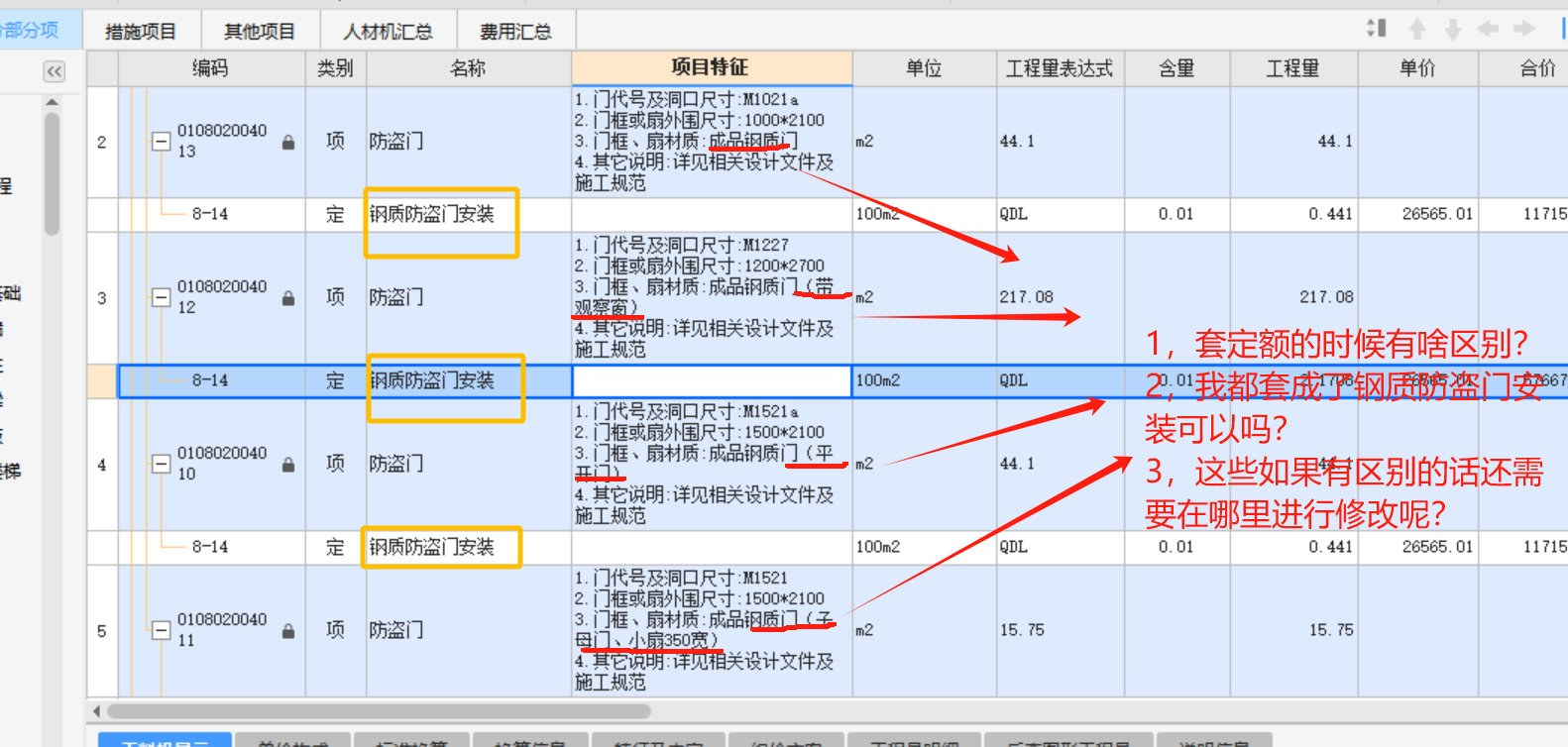Switch to the 其他项目 tab

(260, 32)
